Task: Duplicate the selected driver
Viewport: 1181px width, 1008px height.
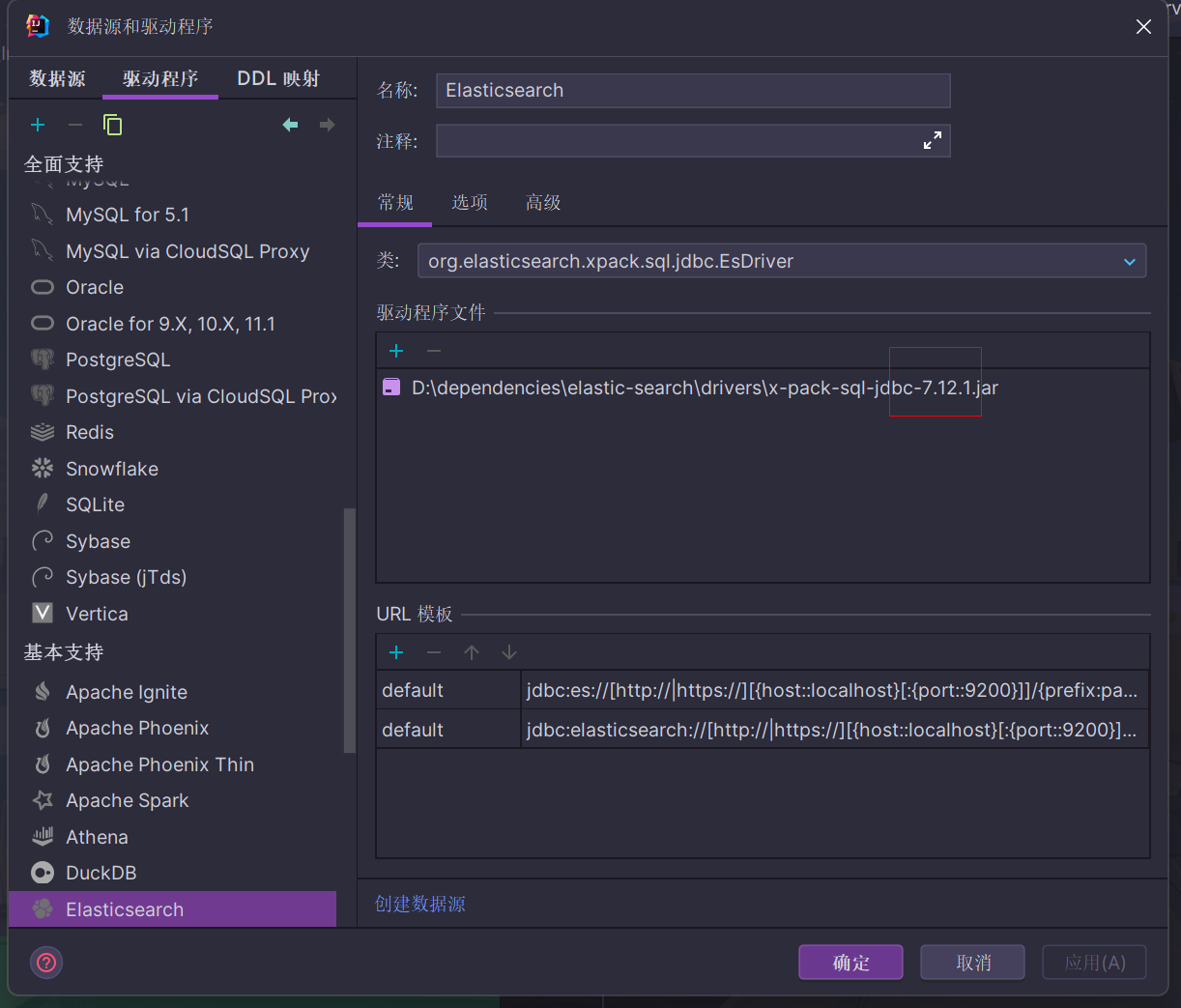Action: [112, 125]
